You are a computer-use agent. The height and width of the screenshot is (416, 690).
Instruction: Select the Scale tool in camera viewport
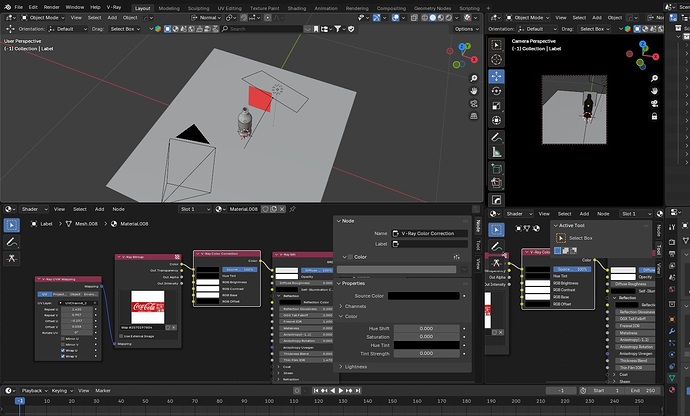coord(496,106)
